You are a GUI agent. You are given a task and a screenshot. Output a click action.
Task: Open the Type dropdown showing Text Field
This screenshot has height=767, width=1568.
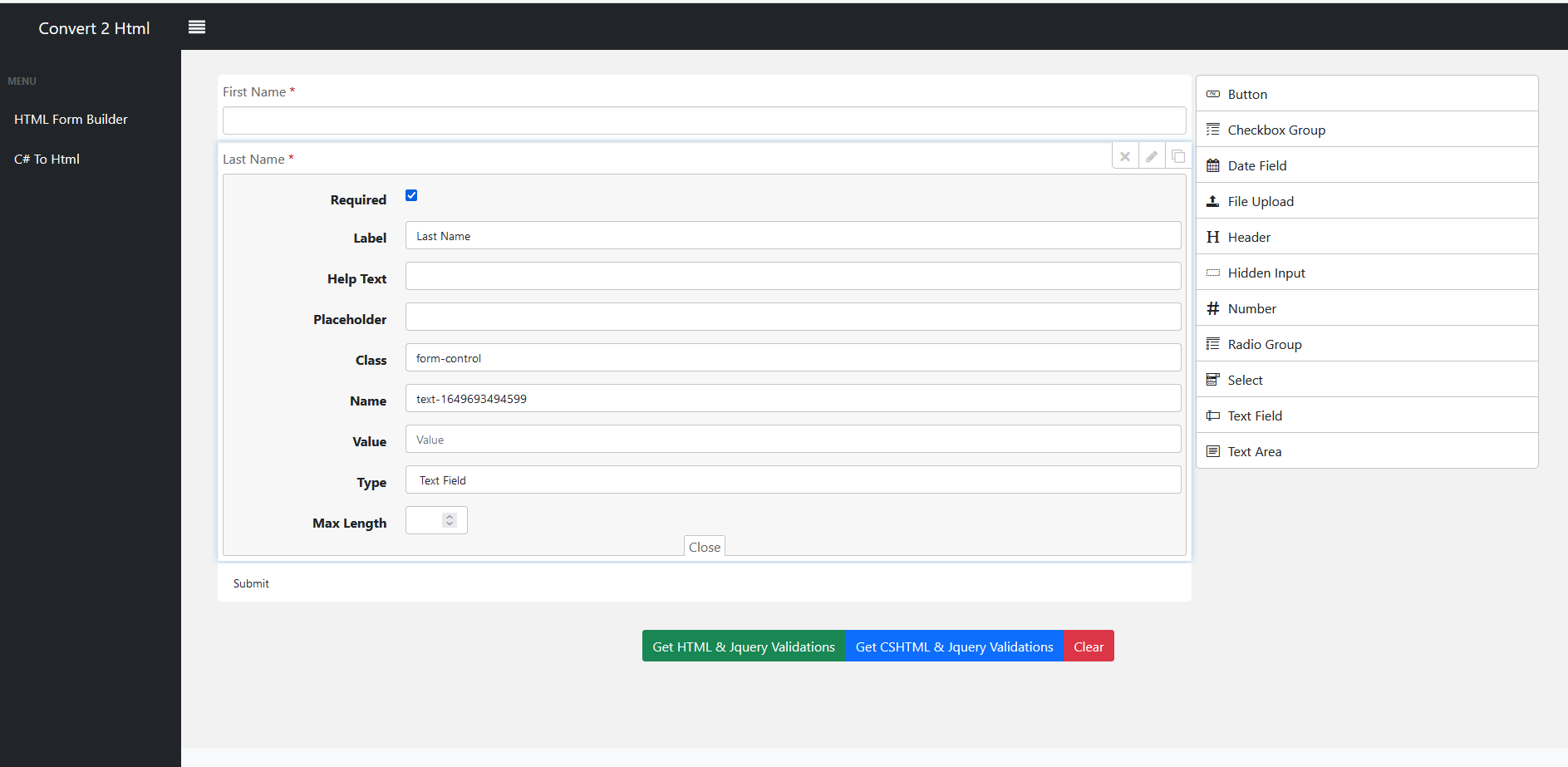point(793,479)
